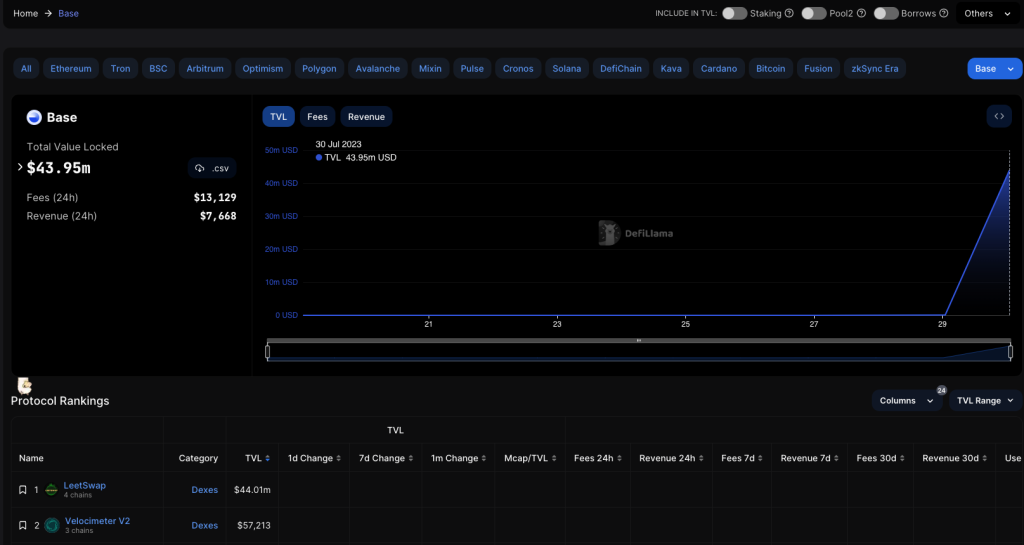Click the chart range top drag bar
The image size is (1024, 545).
coord(639,340)
